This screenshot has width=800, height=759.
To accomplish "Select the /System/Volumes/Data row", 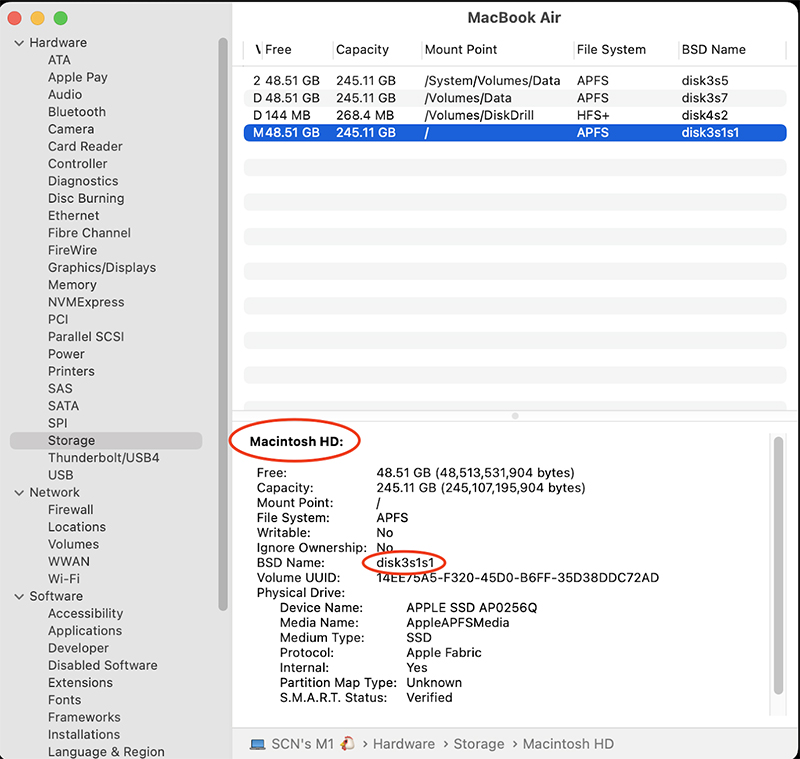I will click(x=515, y=81).
